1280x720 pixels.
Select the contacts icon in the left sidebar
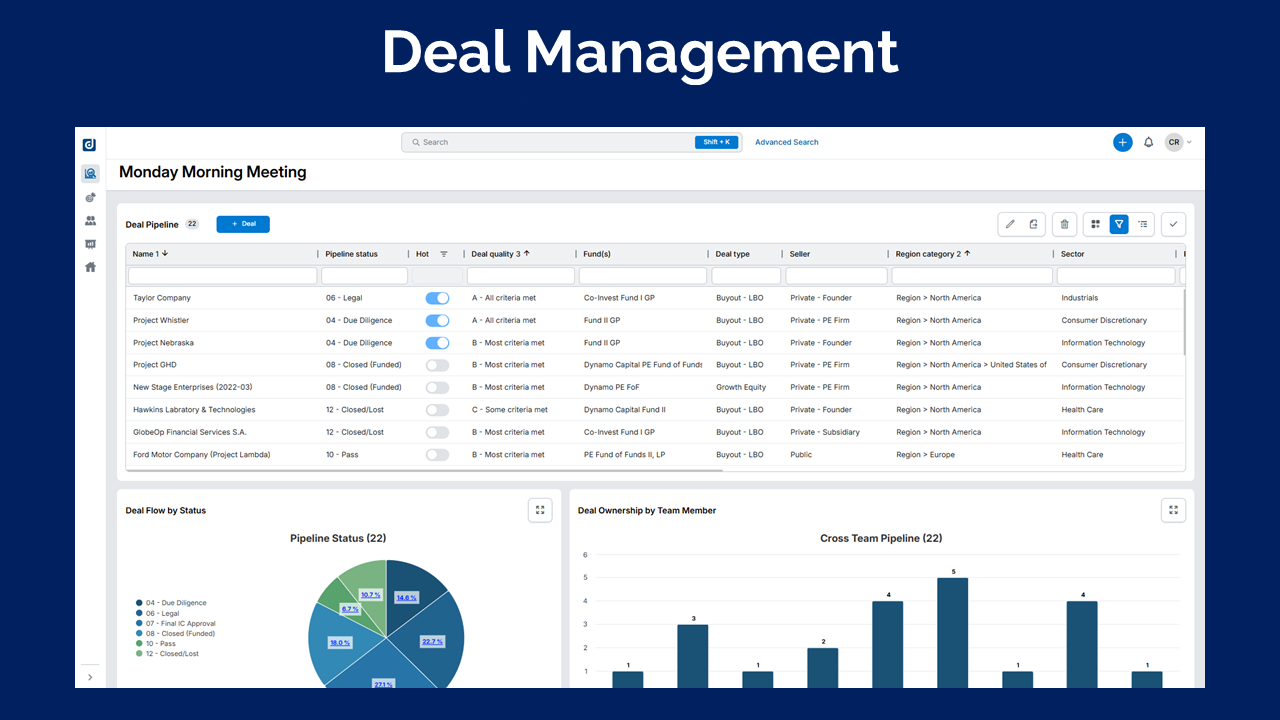[90, 221]
